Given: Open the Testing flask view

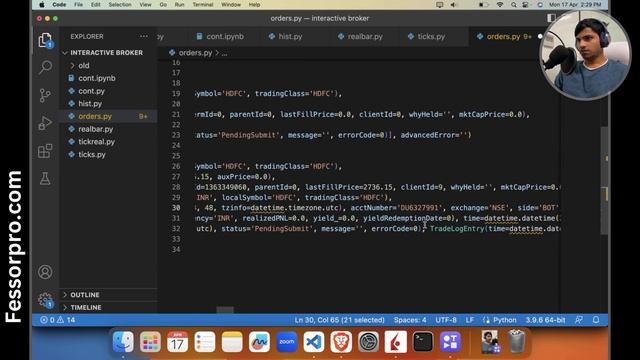Looking at the screenshot, I should click(45, 178).
